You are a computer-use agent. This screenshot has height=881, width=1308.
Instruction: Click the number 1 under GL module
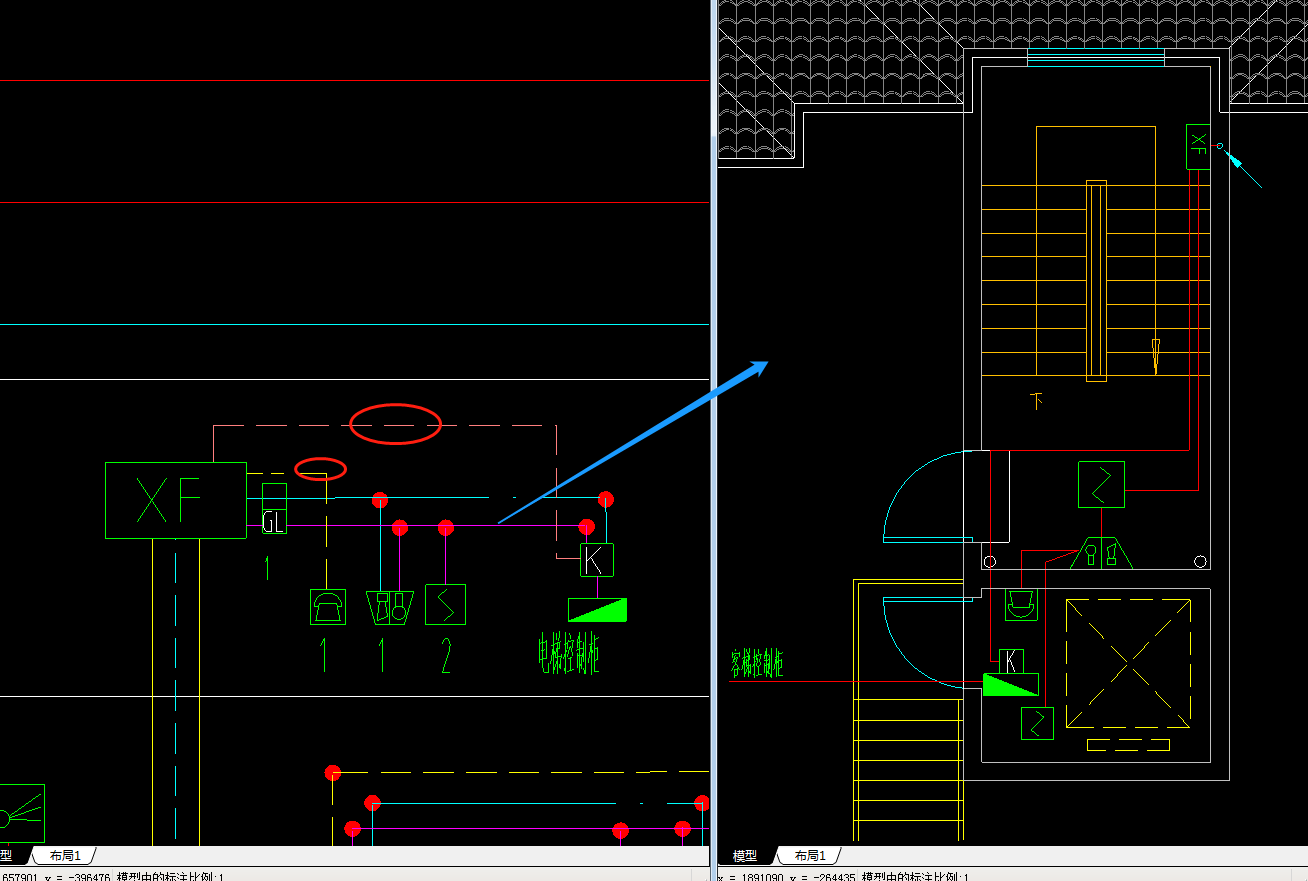coord(267,568)
